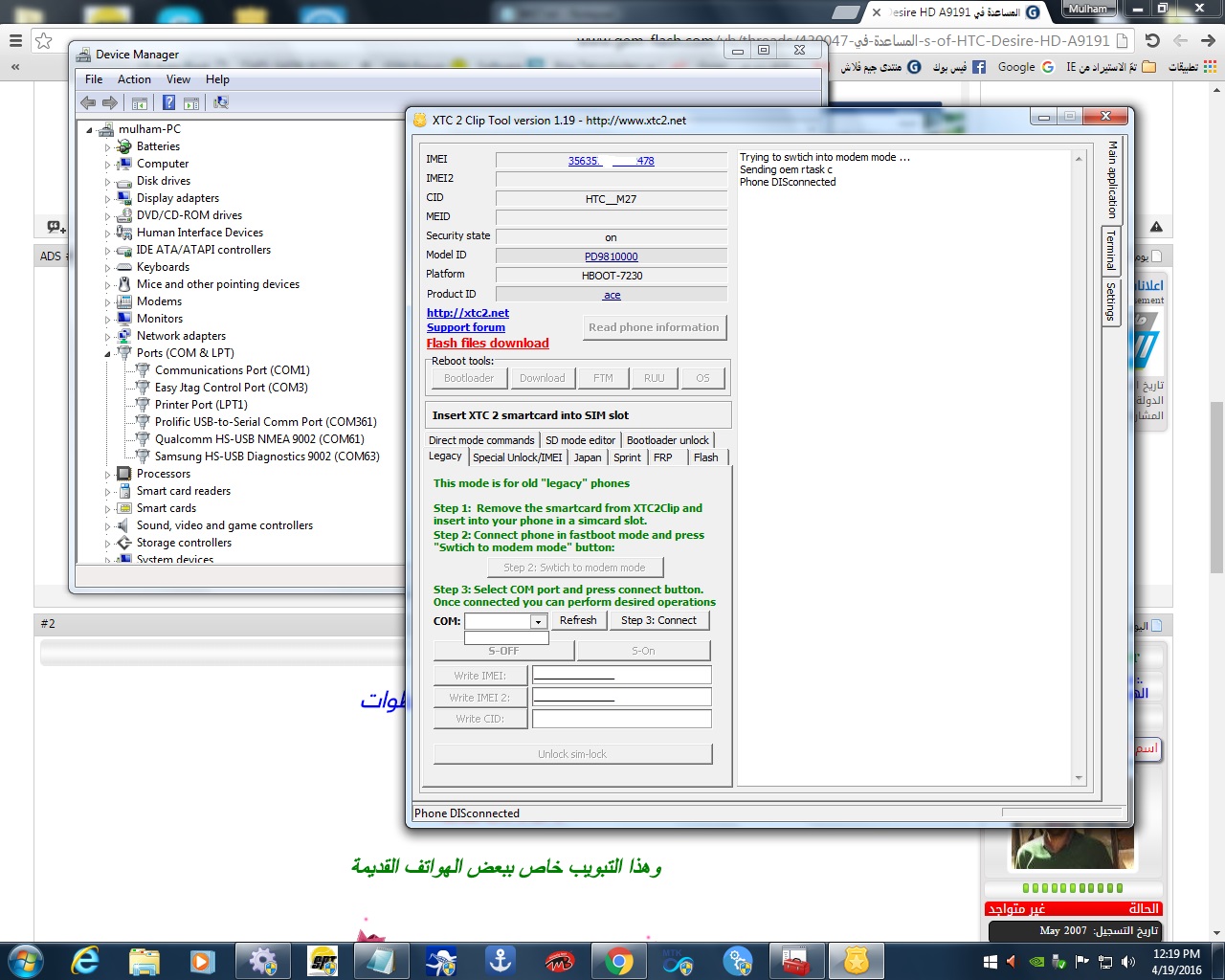
Task: Bookmark this page with the star icon
Action: tap(44, 40)
